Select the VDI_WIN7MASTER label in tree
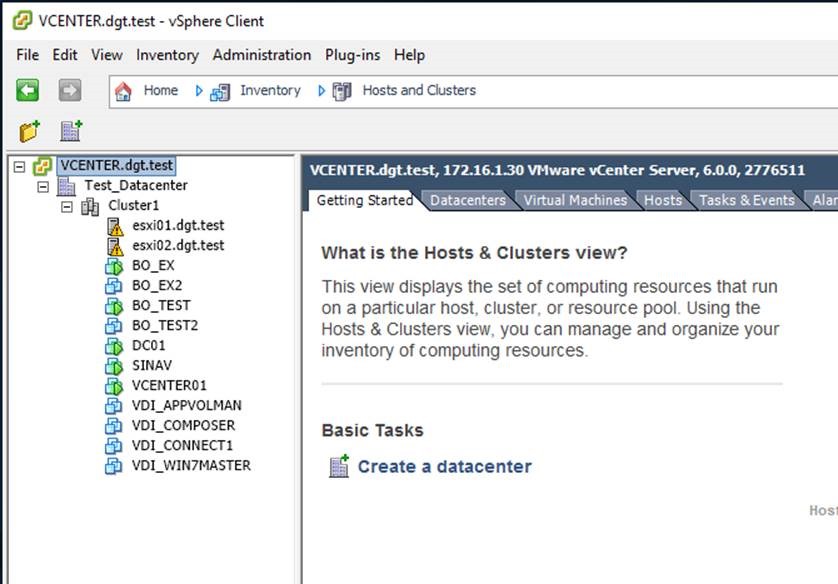This screenshot has width=838, height=584. point(191,465)
